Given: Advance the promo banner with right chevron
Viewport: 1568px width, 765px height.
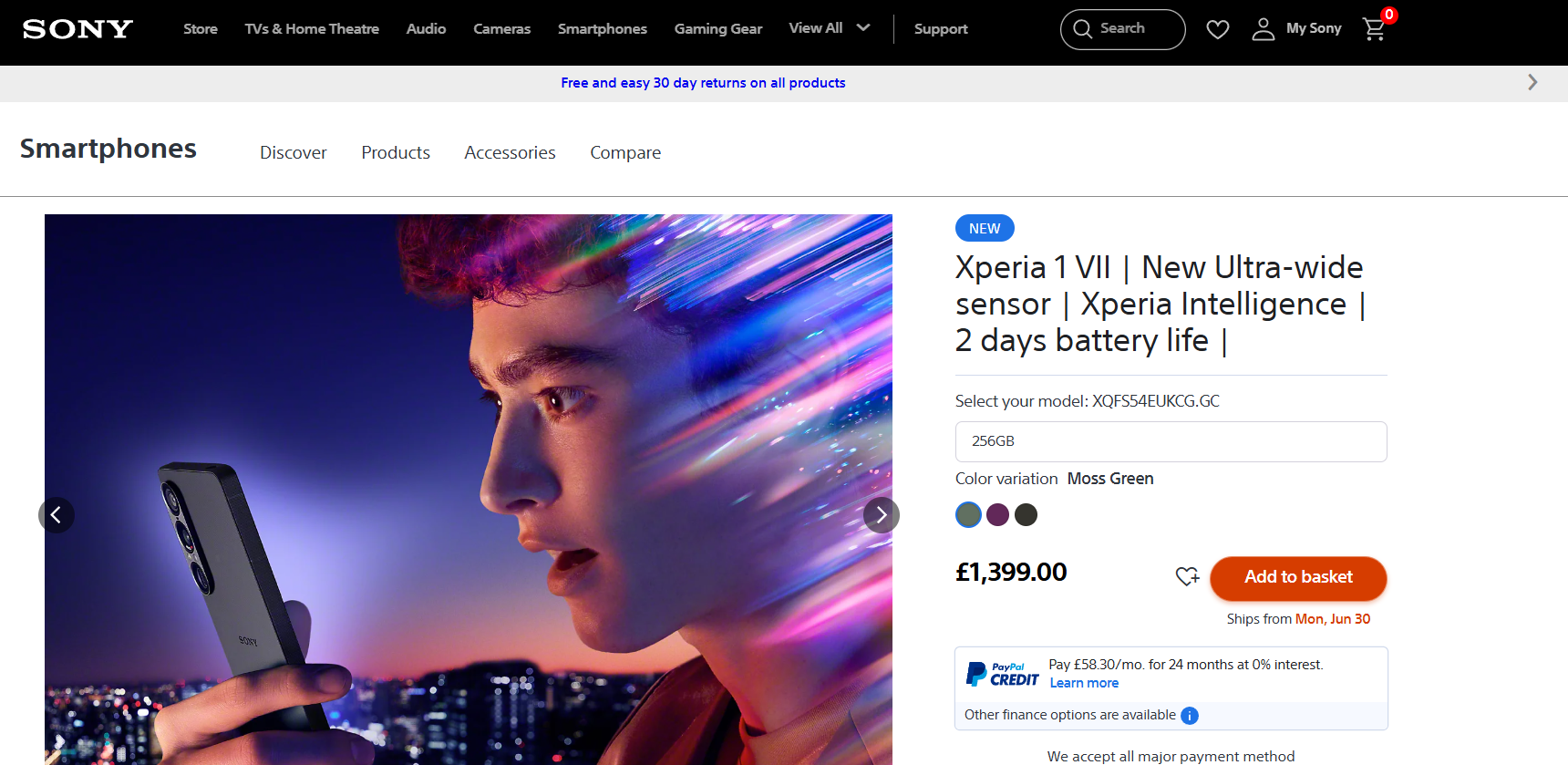Looking at the screenshot, I should 1532,82.
